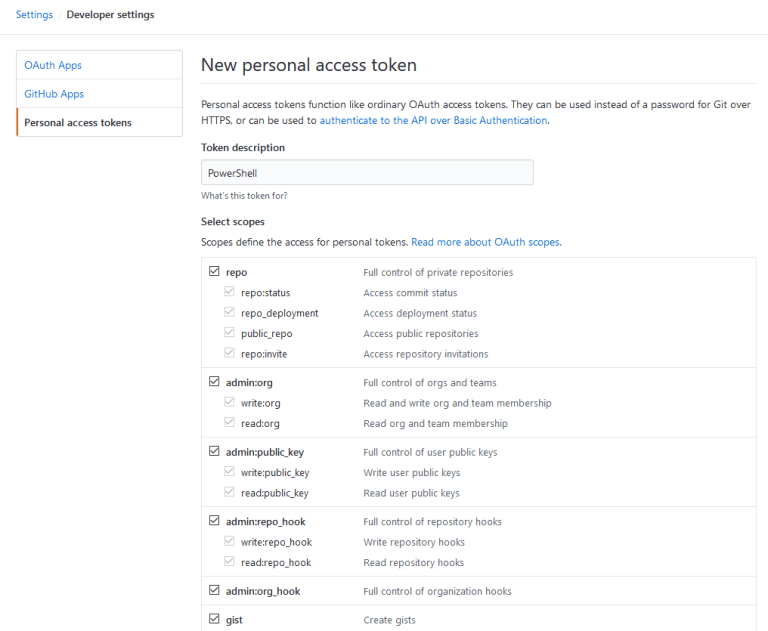Click 'Create gists' description
The height and width of the screenshot is (631, 768).
(389, 620)
